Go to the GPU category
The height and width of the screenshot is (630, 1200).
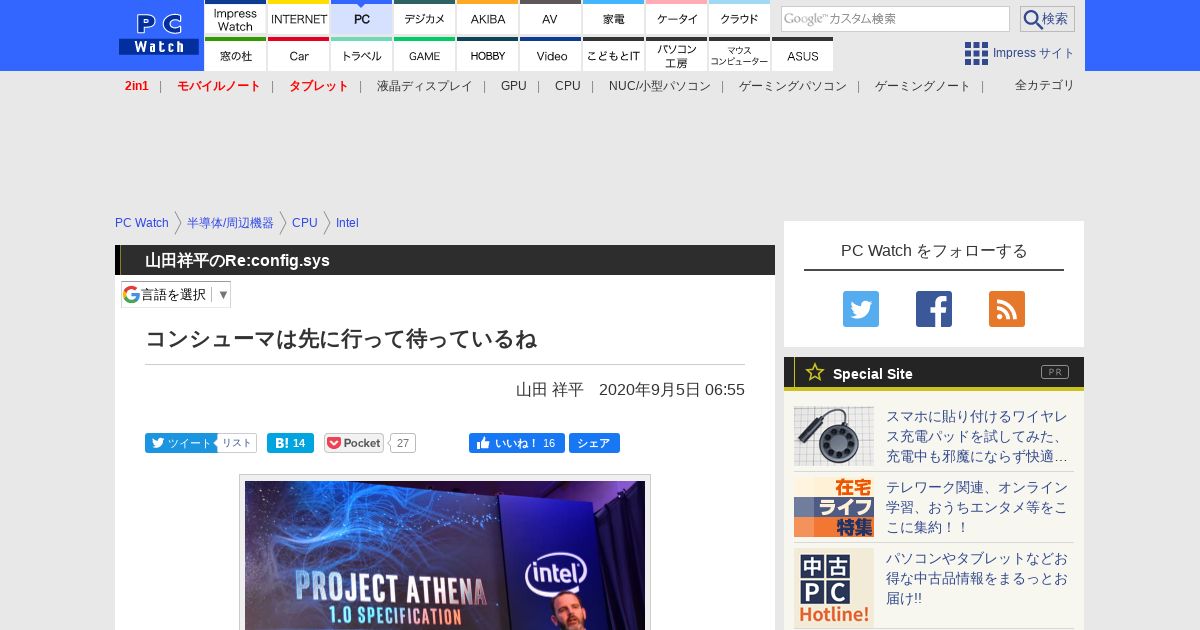[514, 86]
